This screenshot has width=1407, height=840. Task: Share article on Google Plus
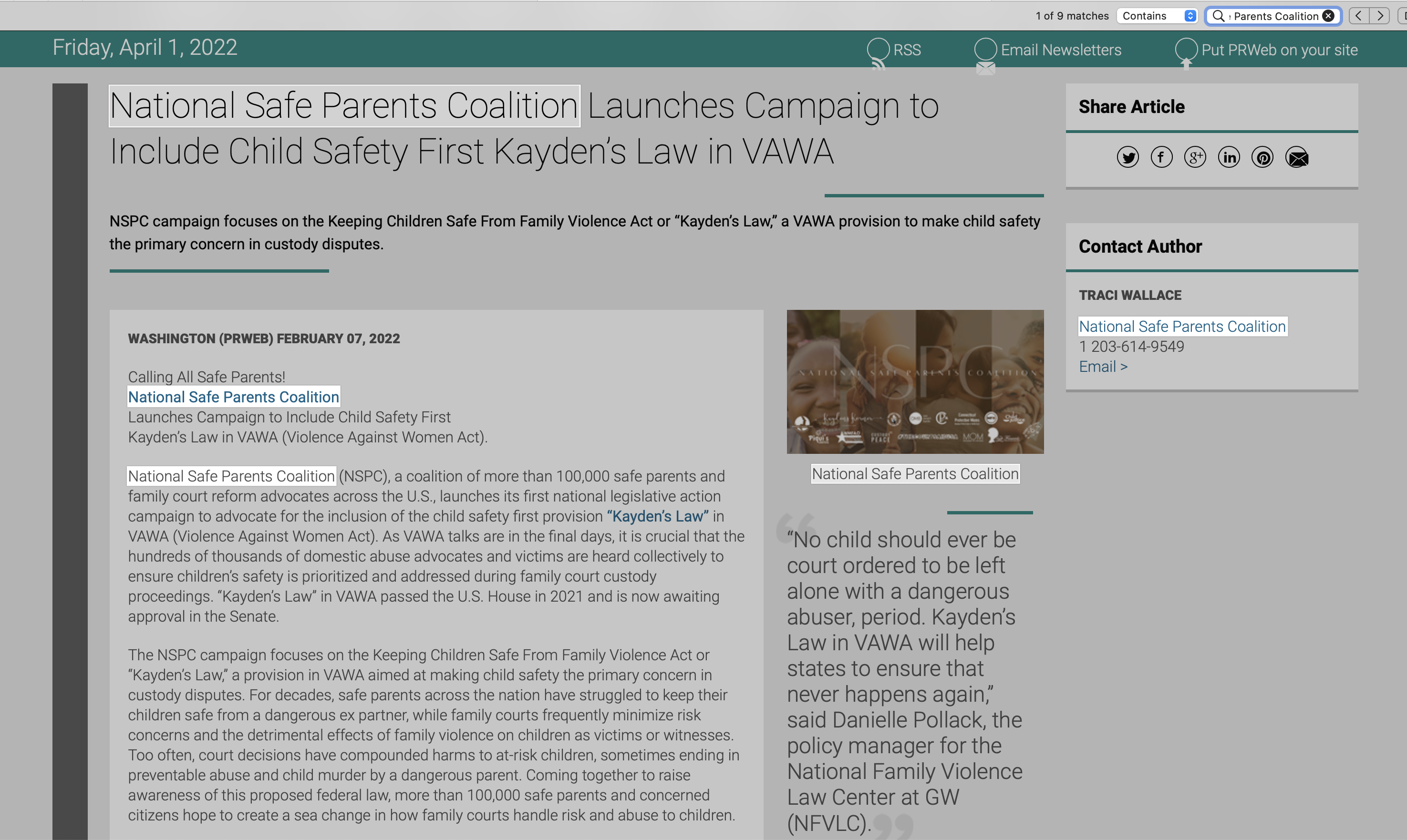pos(1195,157)
